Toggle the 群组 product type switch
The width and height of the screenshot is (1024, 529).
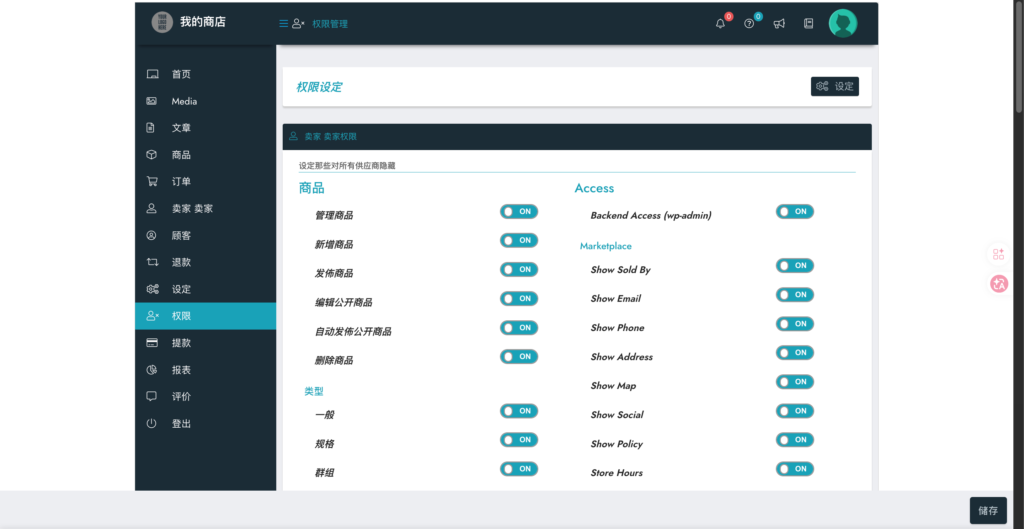click(519, 469)
